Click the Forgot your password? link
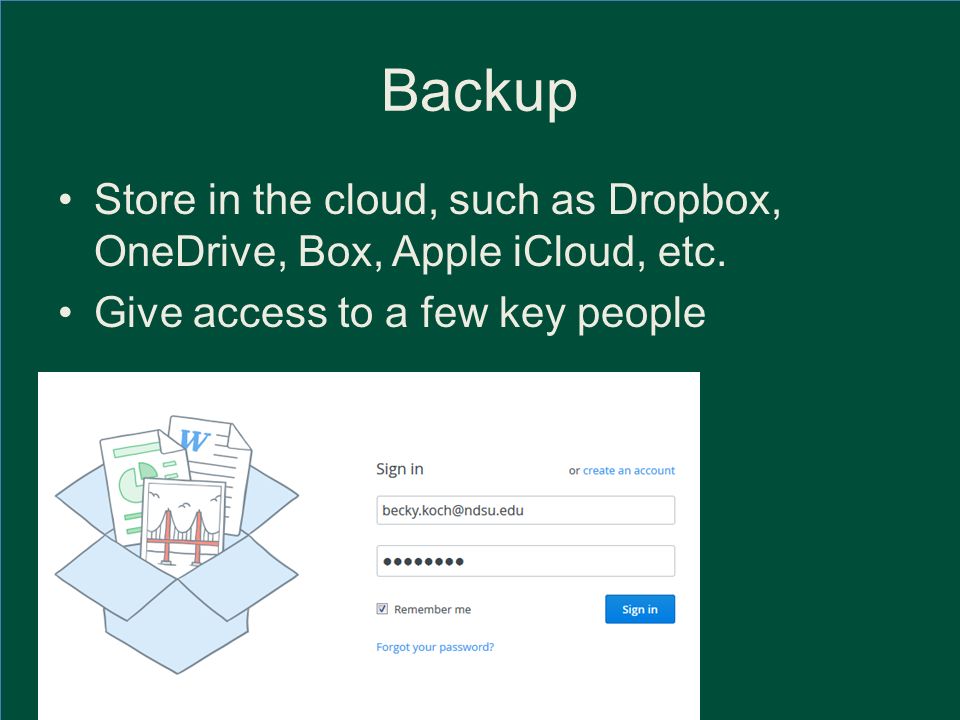Image resolution: width=960 pixels, height=720 pixels. [x=435, y=647]
